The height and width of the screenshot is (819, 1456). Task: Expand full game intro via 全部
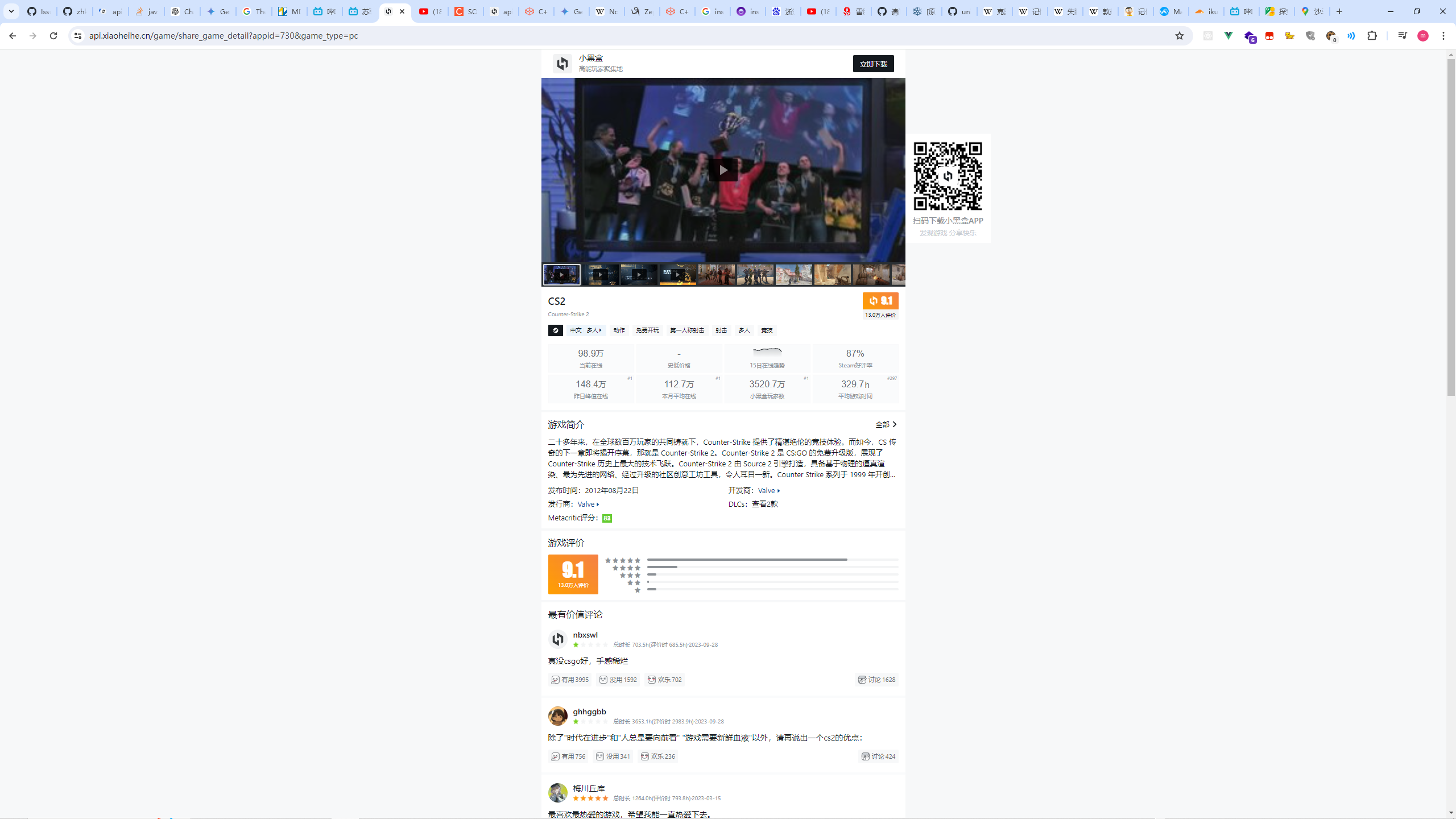click(886, 424)
